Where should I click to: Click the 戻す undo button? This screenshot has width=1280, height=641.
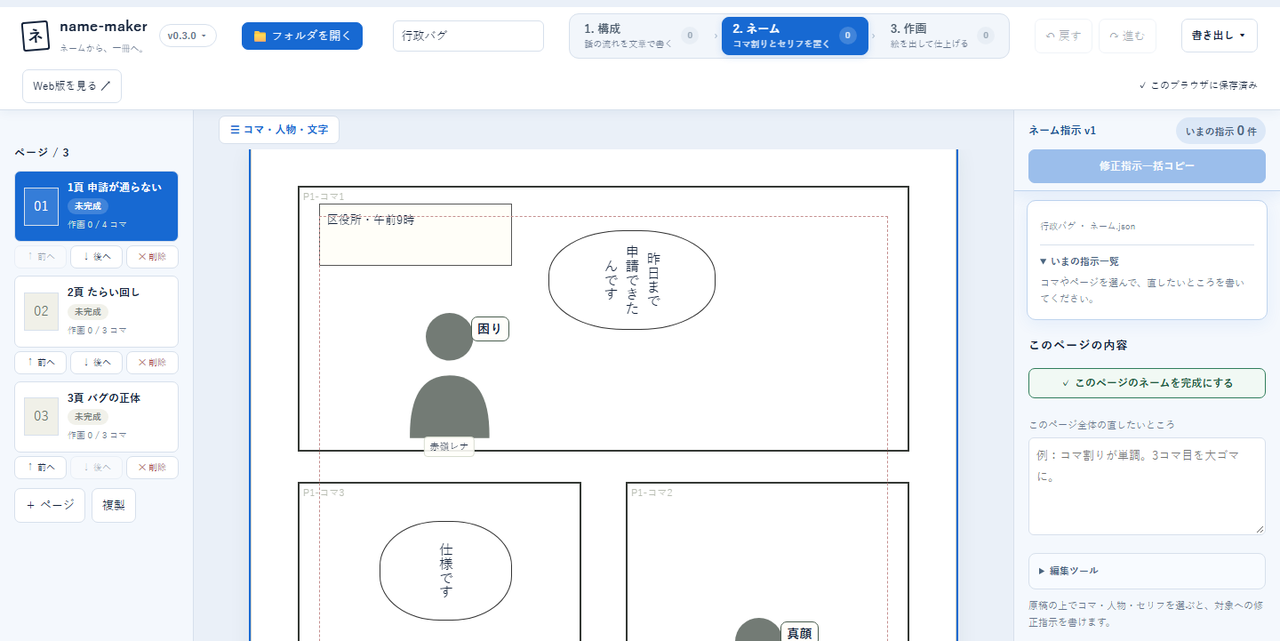(1063, 36)
